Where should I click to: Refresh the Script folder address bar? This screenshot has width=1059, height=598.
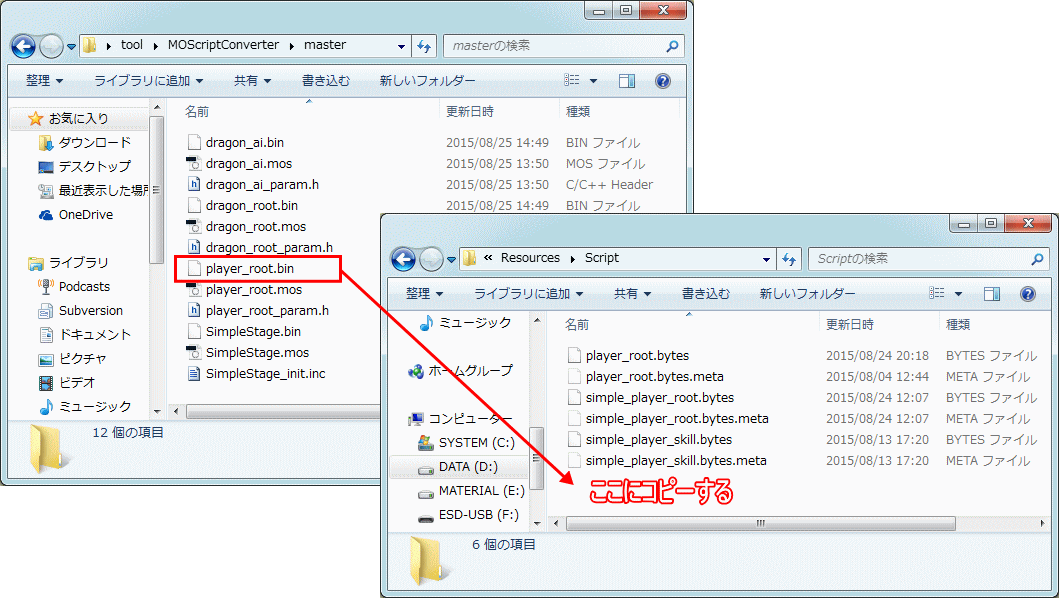coord(788,259)
